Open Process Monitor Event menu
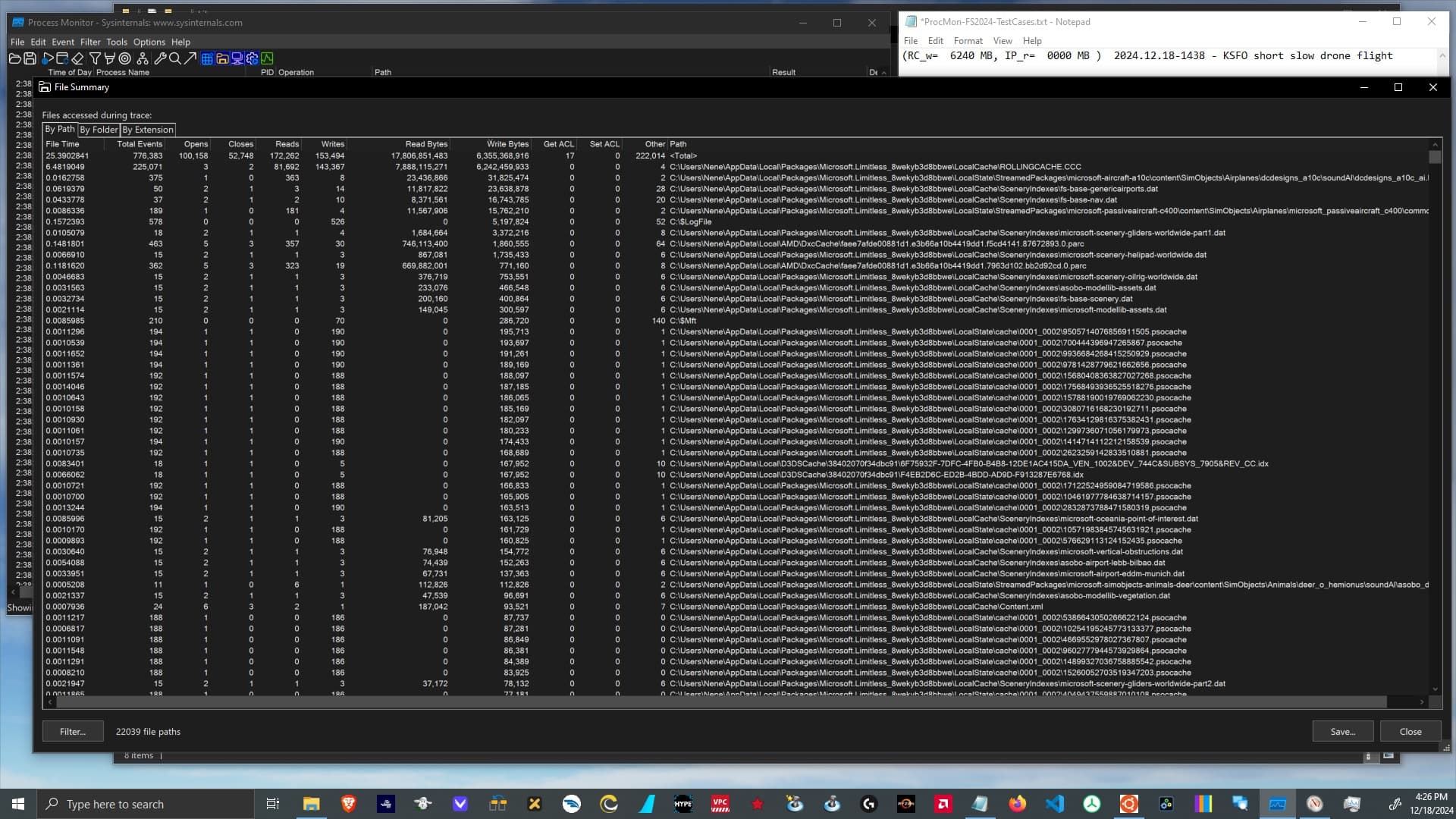 click(63, 42)
